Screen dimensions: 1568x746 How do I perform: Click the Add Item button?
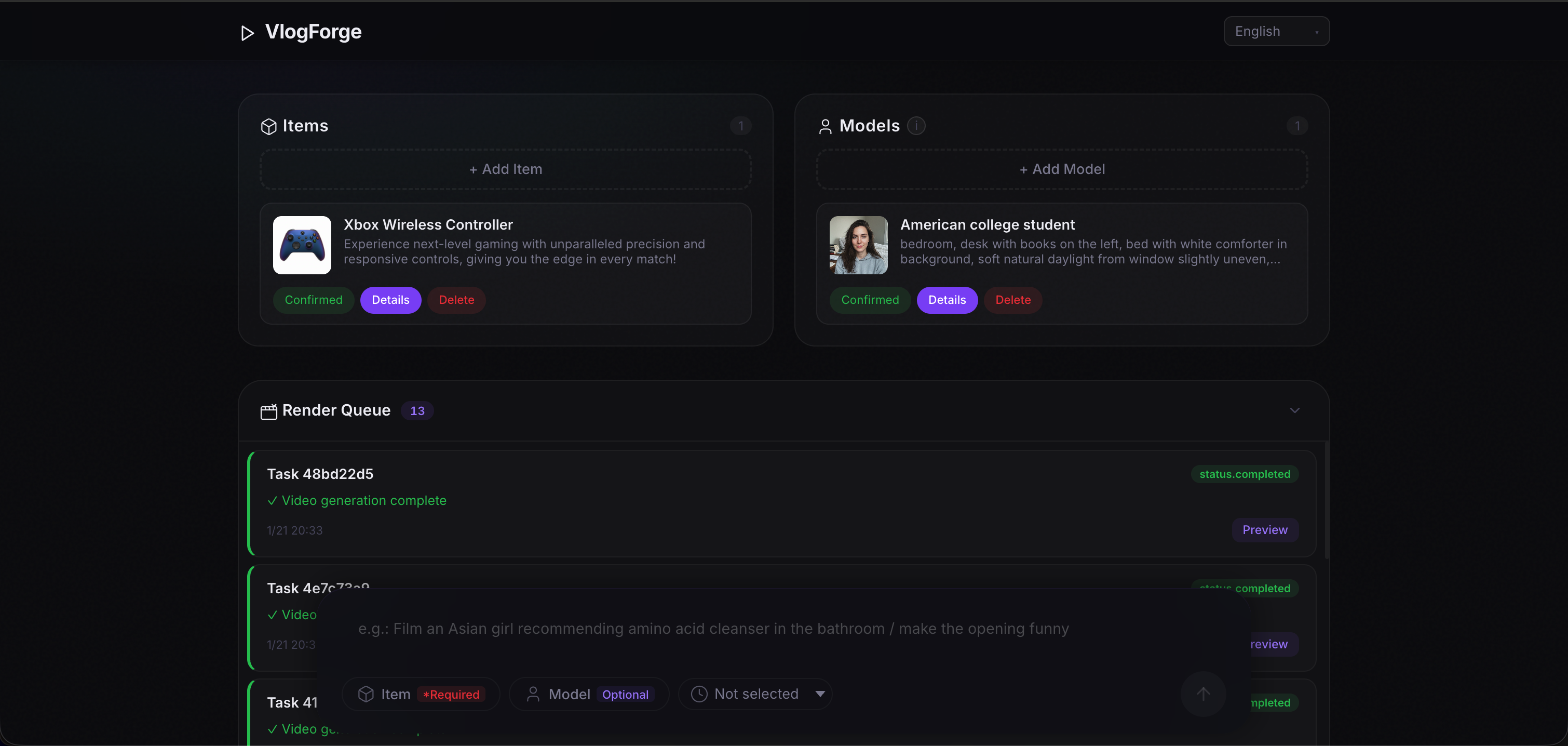click(x=505, y=169)
